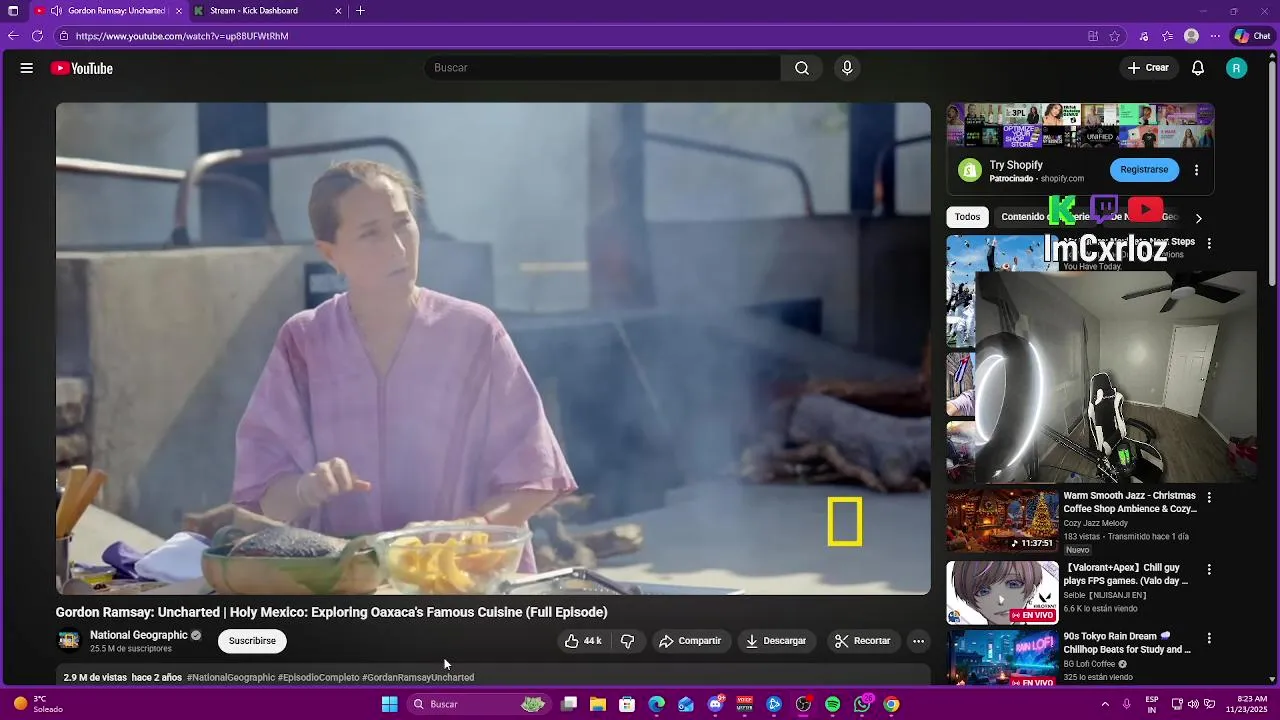Click the Crear button
Image resolution: width=1280 pixels, height=720 pixels.
pos(1148,68)
